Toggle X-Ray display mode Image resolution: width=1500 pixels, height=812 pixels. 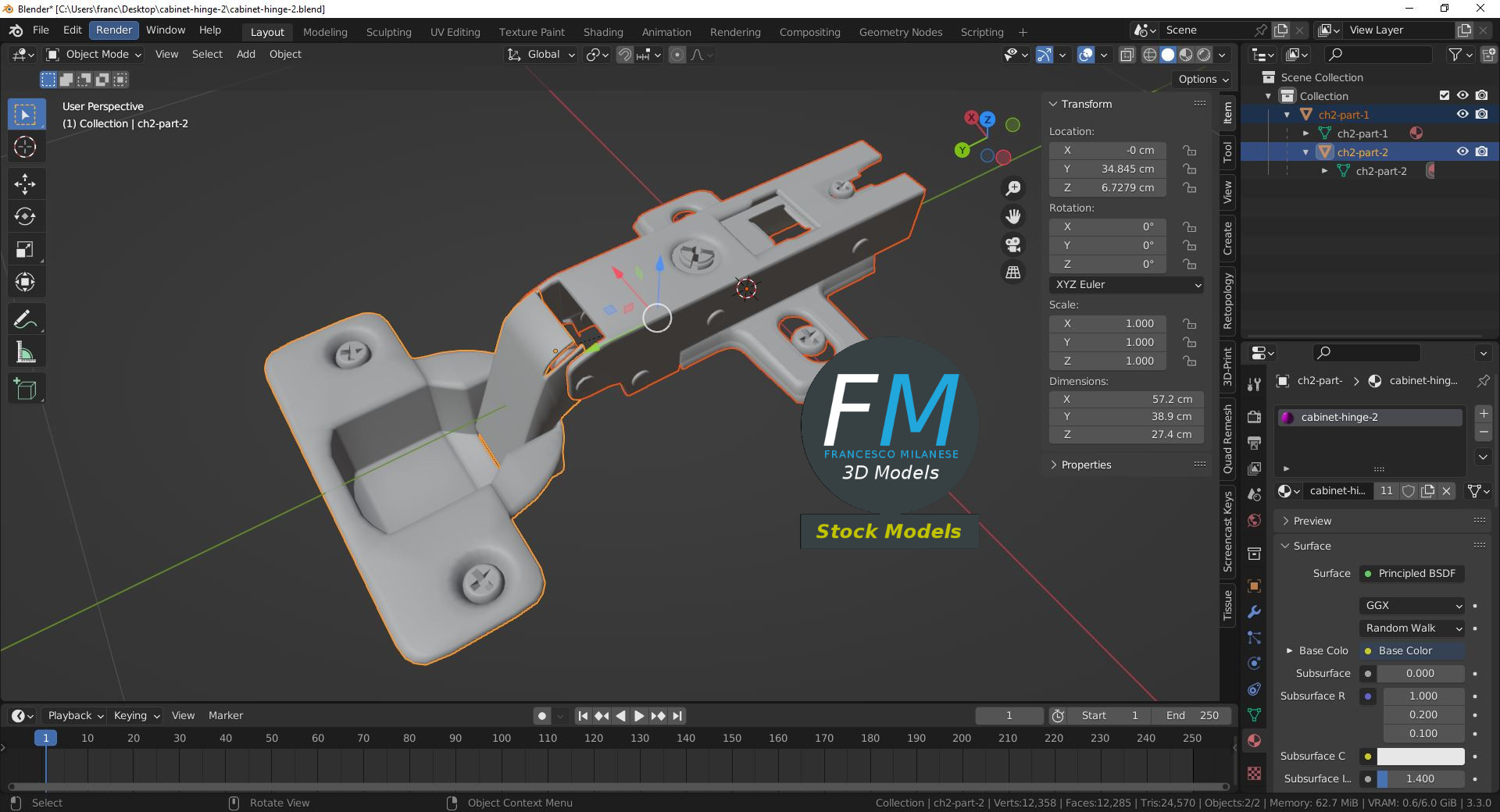(x=1127, y=55)
